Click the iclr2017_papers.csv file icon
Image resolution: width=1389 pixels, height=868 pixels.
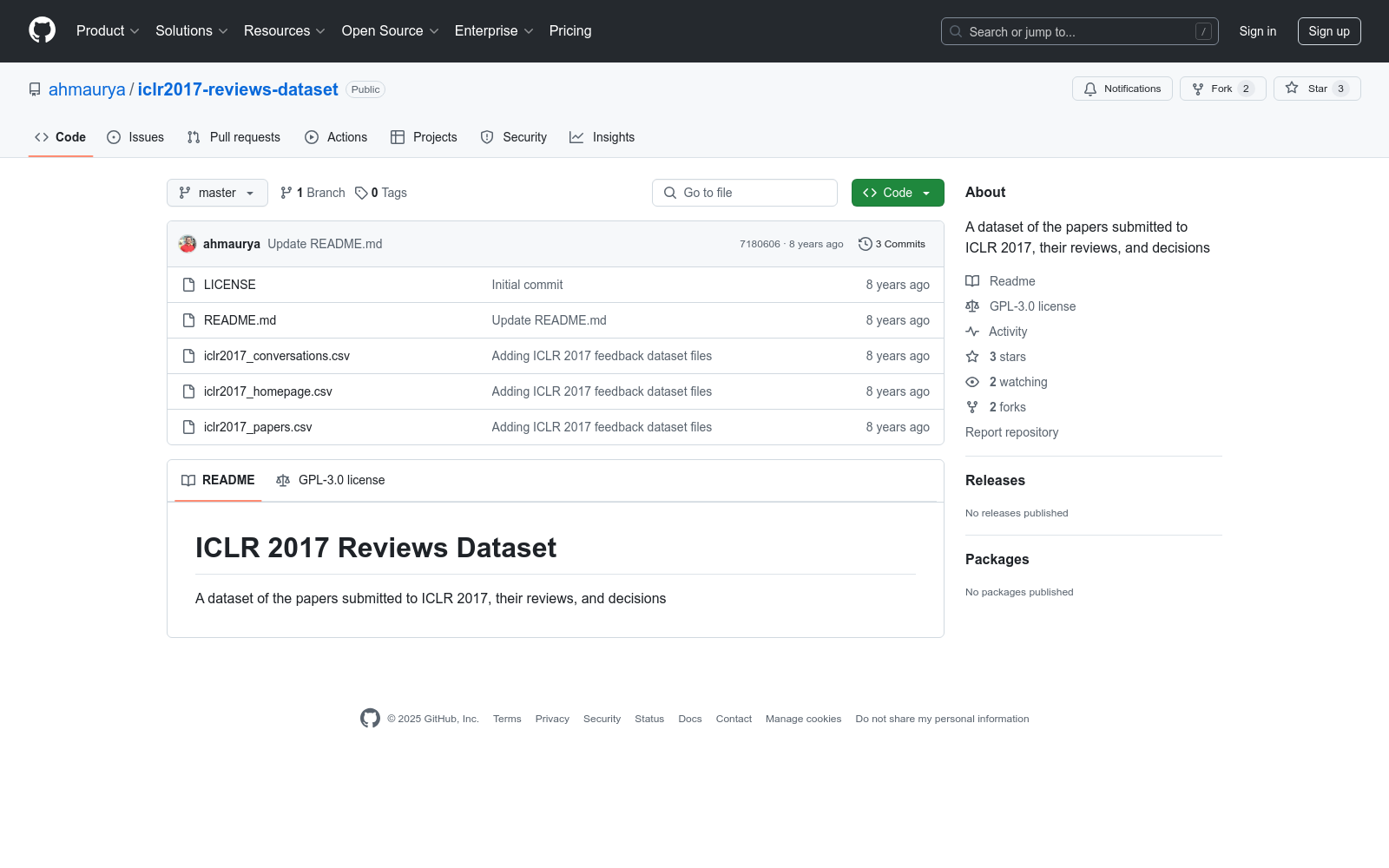tap(188, 427)
